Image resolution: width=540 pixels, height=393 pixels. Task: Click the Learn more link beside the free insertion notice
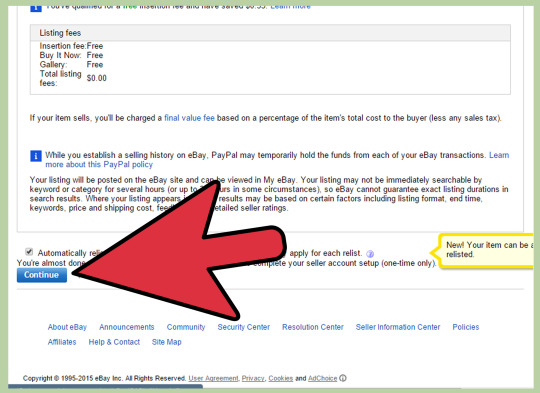[x=290, y=6]
